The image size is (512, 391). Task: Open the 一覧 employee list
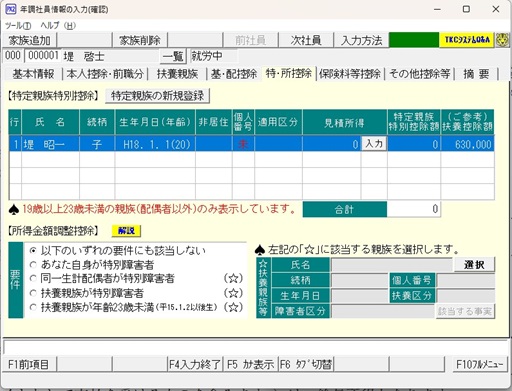tap(173, 56)
